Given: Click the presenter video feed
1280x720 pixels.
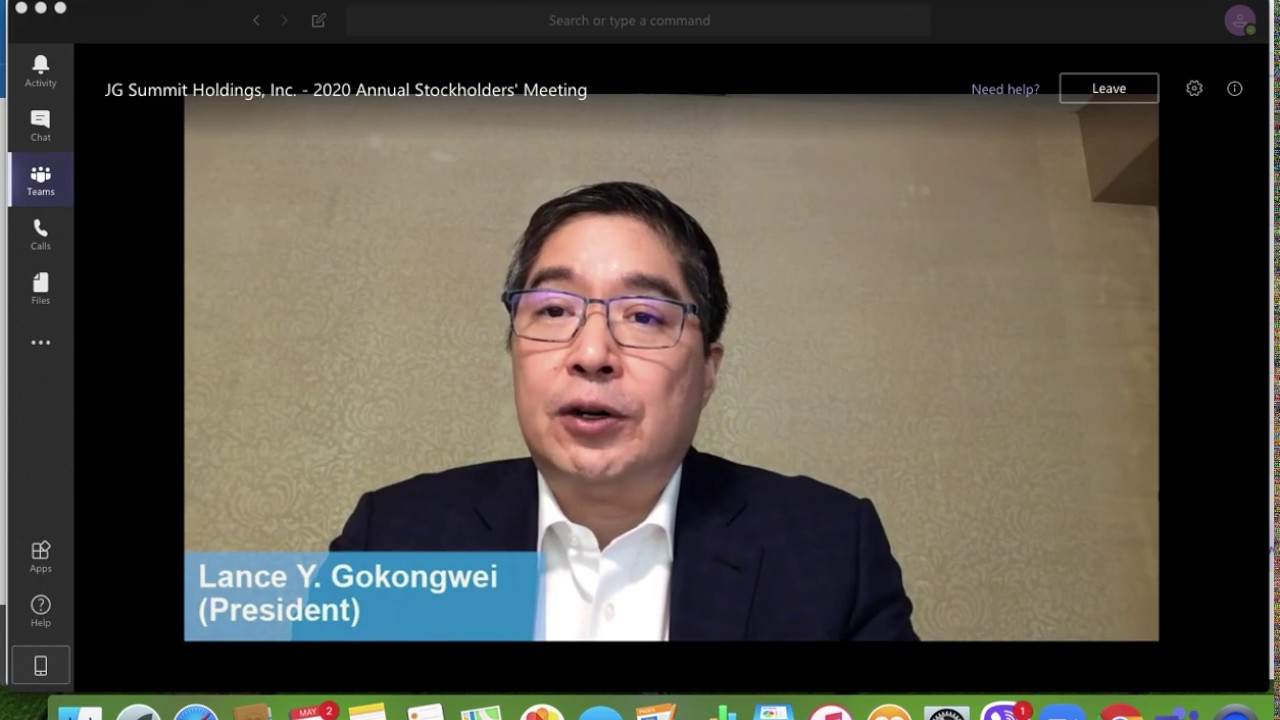Looking at the screenshot, I should click(671, 368).
